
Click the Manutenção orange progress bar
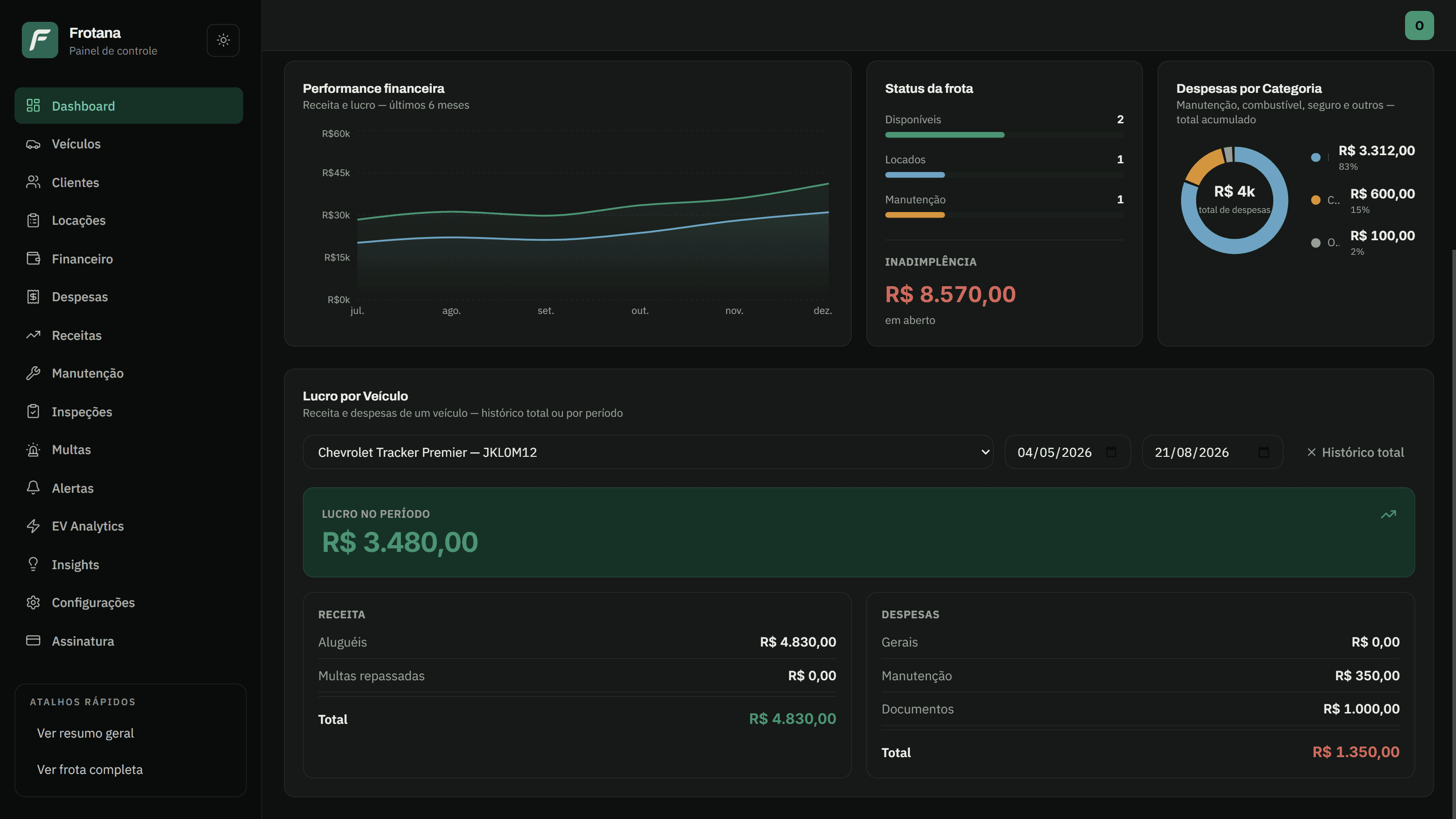tap(915, 215)
